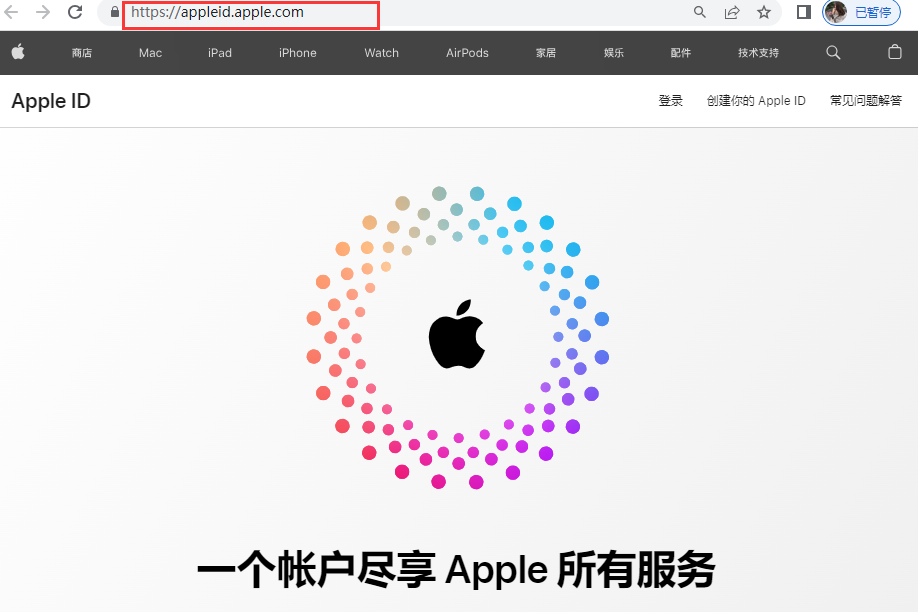
Task: Open the Watch navigation item
Action: pos(382,53)
